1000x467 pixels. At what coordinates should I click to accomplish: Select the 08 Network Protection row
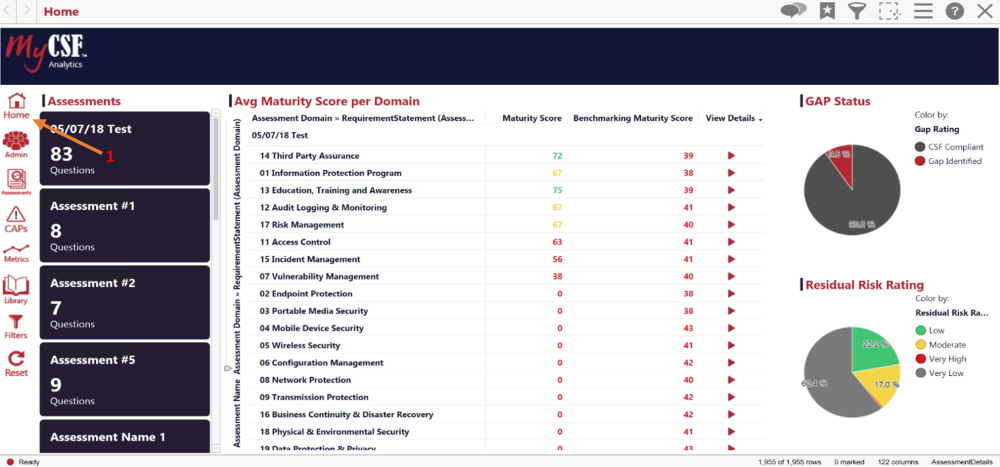pyautogui.click(x=507, y=380)
